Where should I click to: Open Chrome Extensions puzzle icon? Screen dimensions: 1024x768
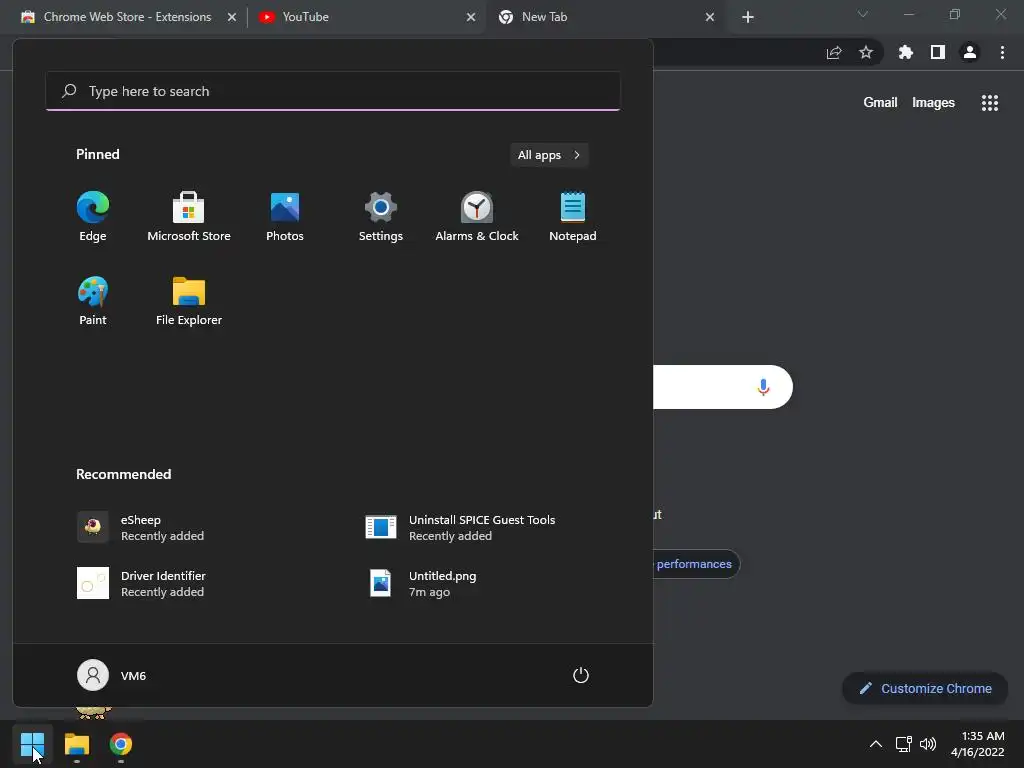906,52
